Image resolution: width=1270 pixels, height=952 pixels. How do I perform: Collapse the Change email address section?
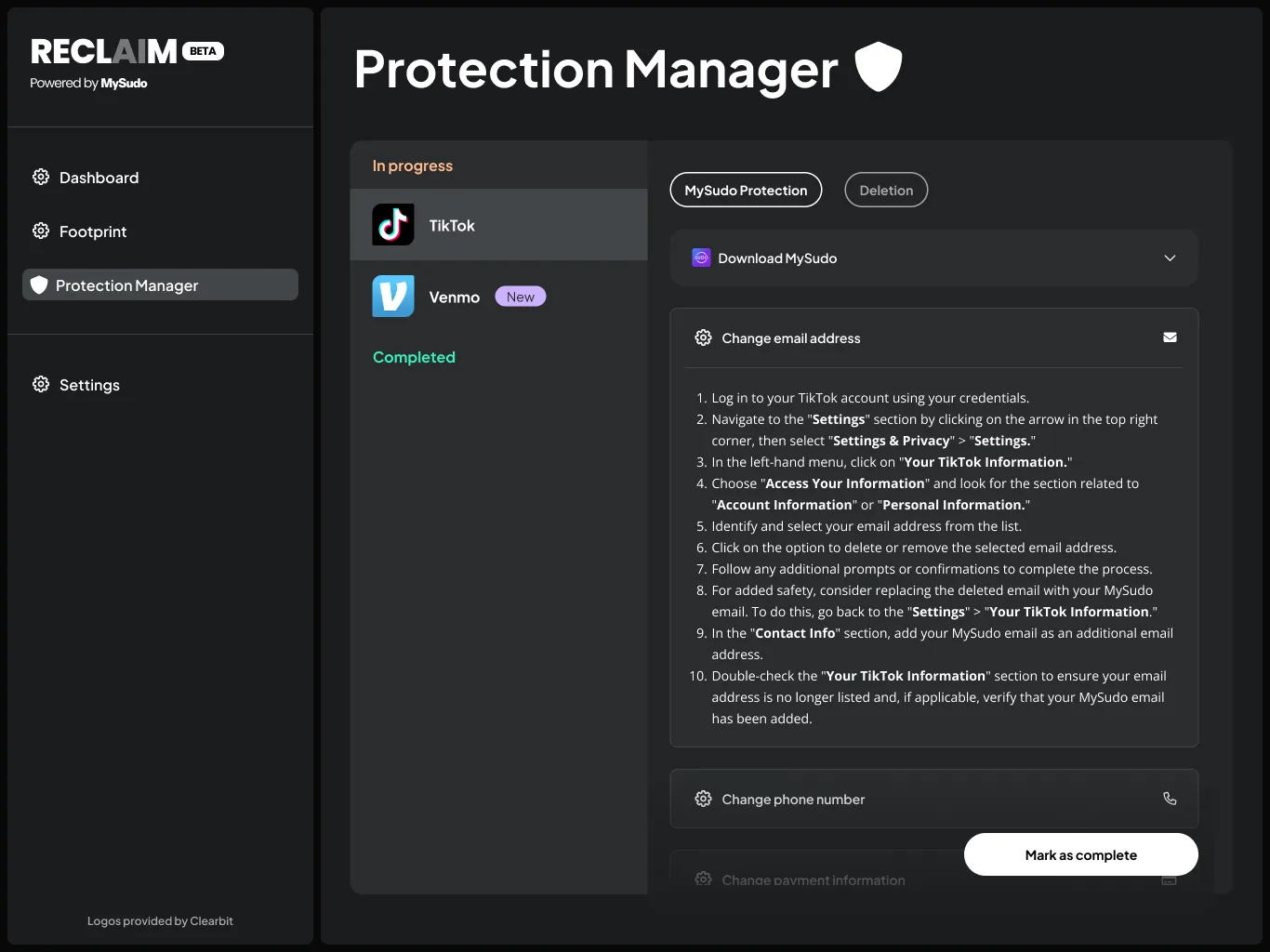click(x=791, y=338)
